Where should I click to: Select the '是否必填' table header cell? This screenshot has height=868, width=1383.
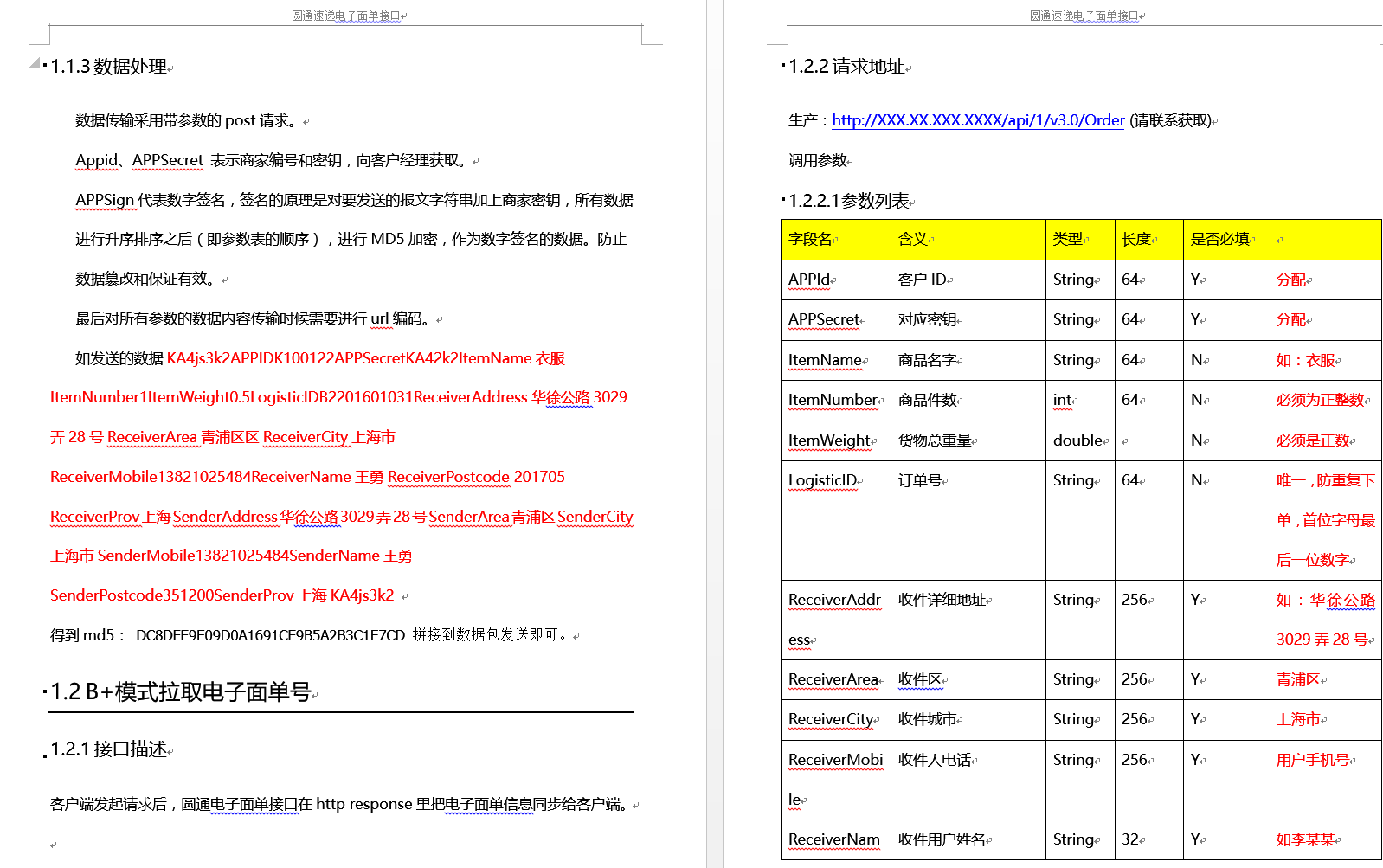click(1226, 240)
